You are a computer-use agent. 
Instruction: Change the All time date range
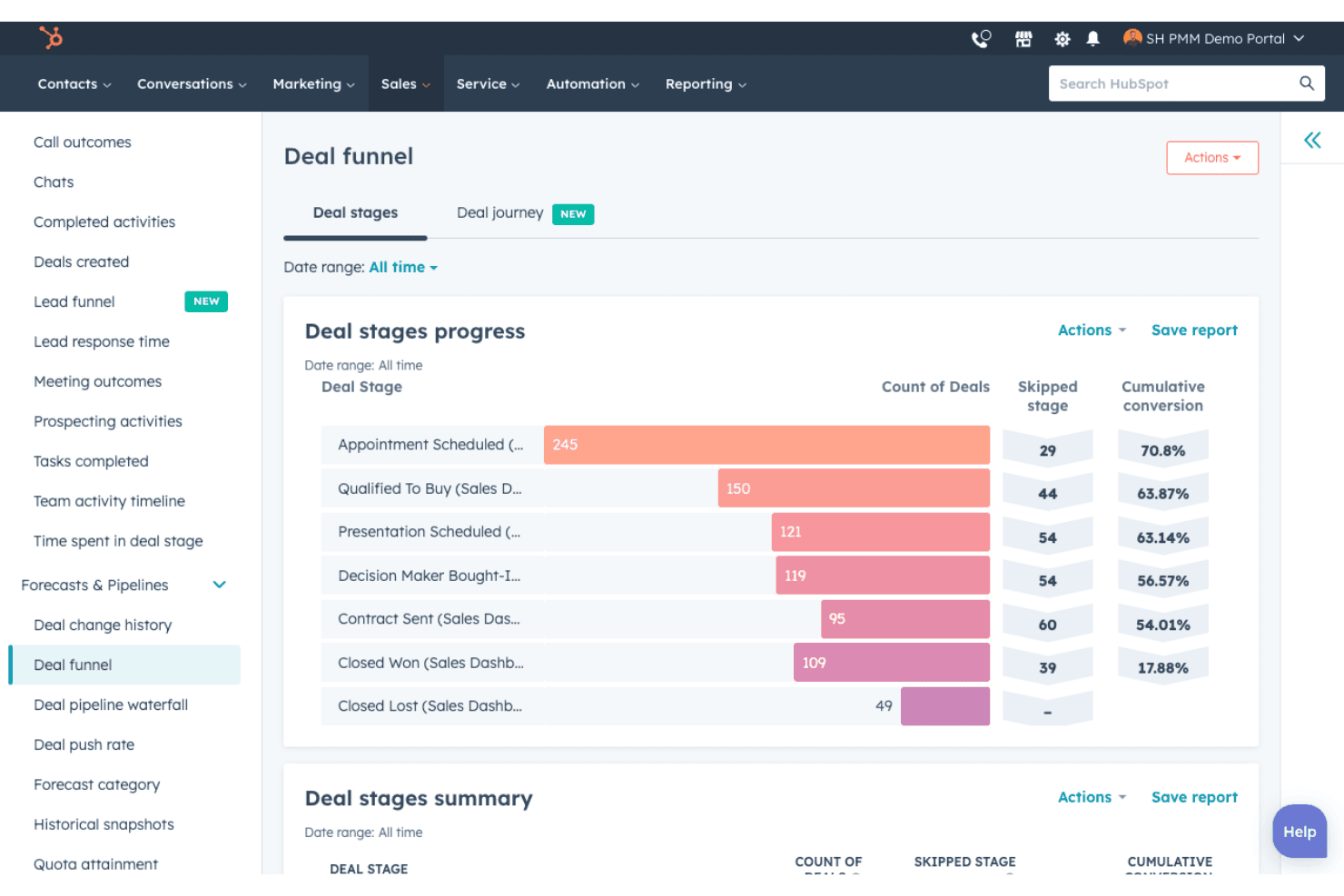pyautogui.click(x=403, y=268)
